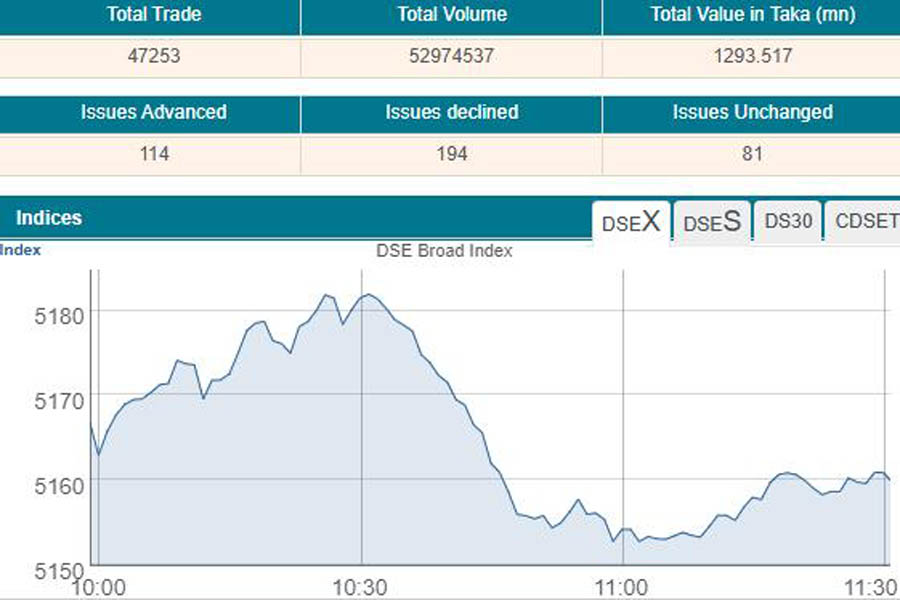Viewport: 900px width, 600px height.
Task: Click the Indices section heading
Action: (x=49, y=218)
